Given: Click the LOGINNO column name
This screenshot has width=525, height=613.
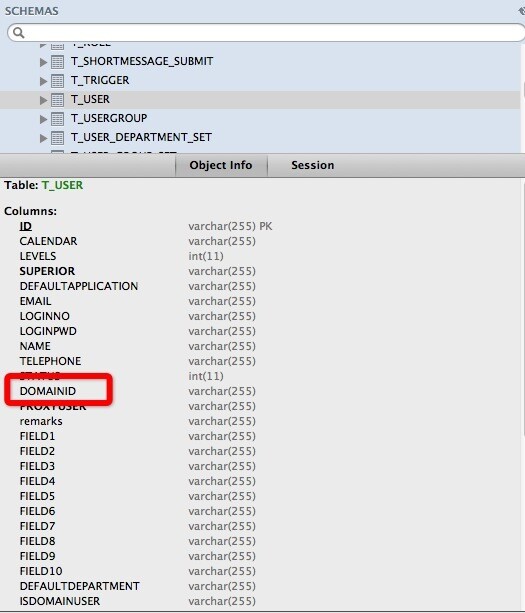Looking at the screenshot, I should tap(45, 316).
